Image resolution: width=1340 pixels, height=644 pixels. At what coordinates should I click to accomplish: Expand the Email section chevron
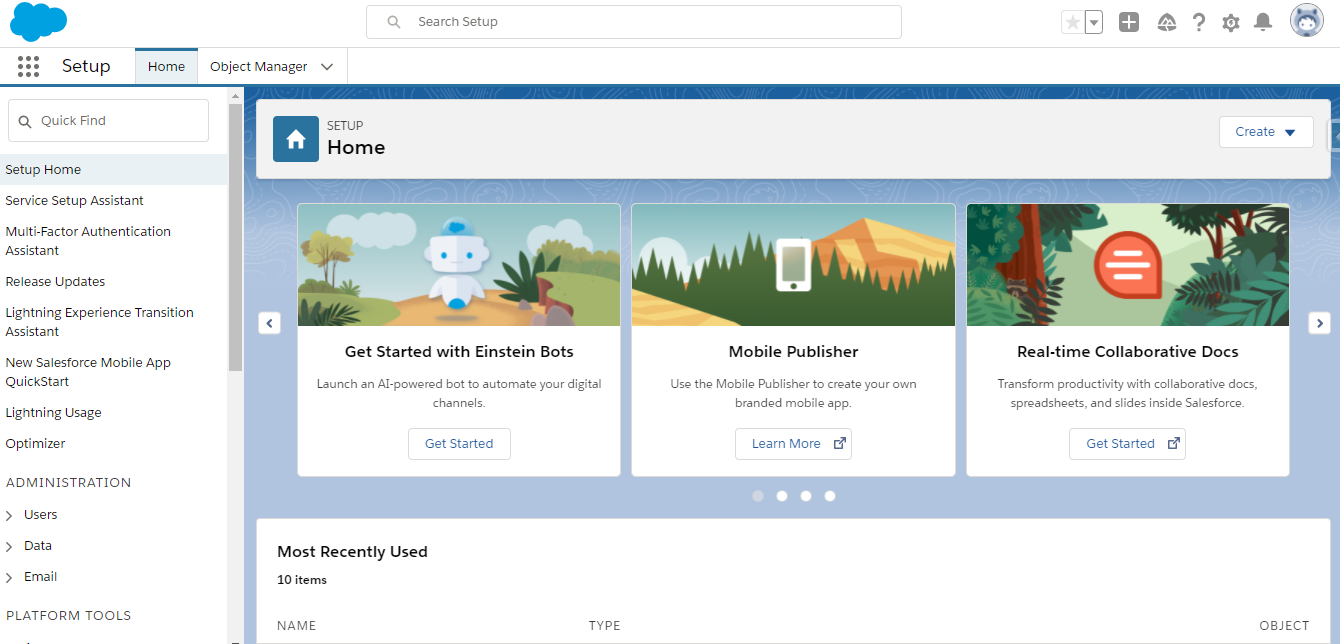(x=9, y=578)
